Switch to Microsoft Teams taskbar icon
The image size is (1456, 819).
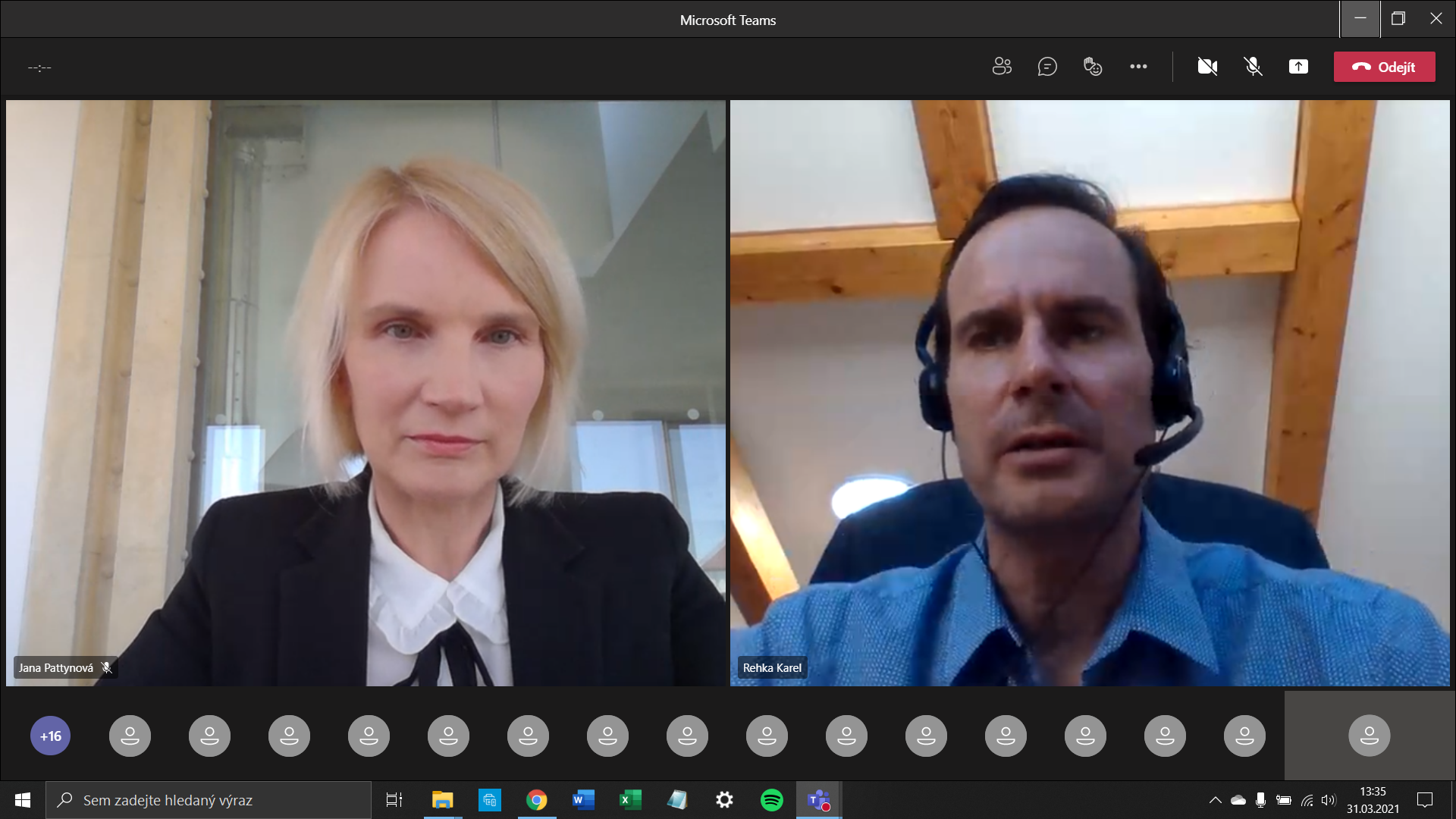[819, 800]
